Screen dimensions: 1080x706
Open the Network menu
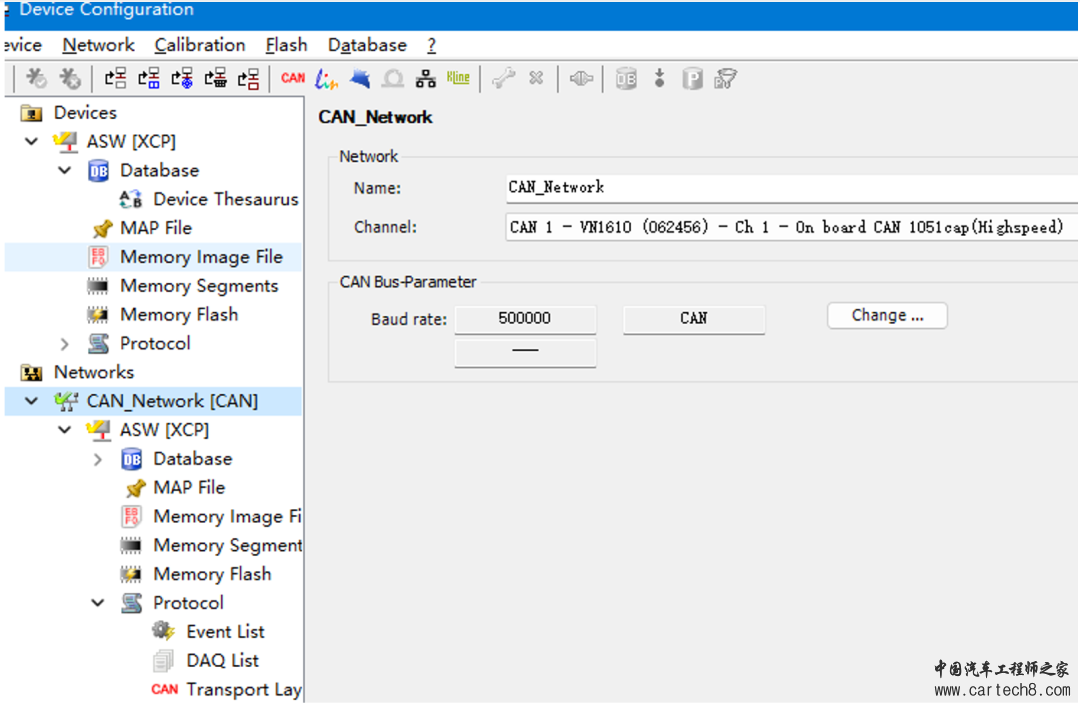click(x=98, y=45)
